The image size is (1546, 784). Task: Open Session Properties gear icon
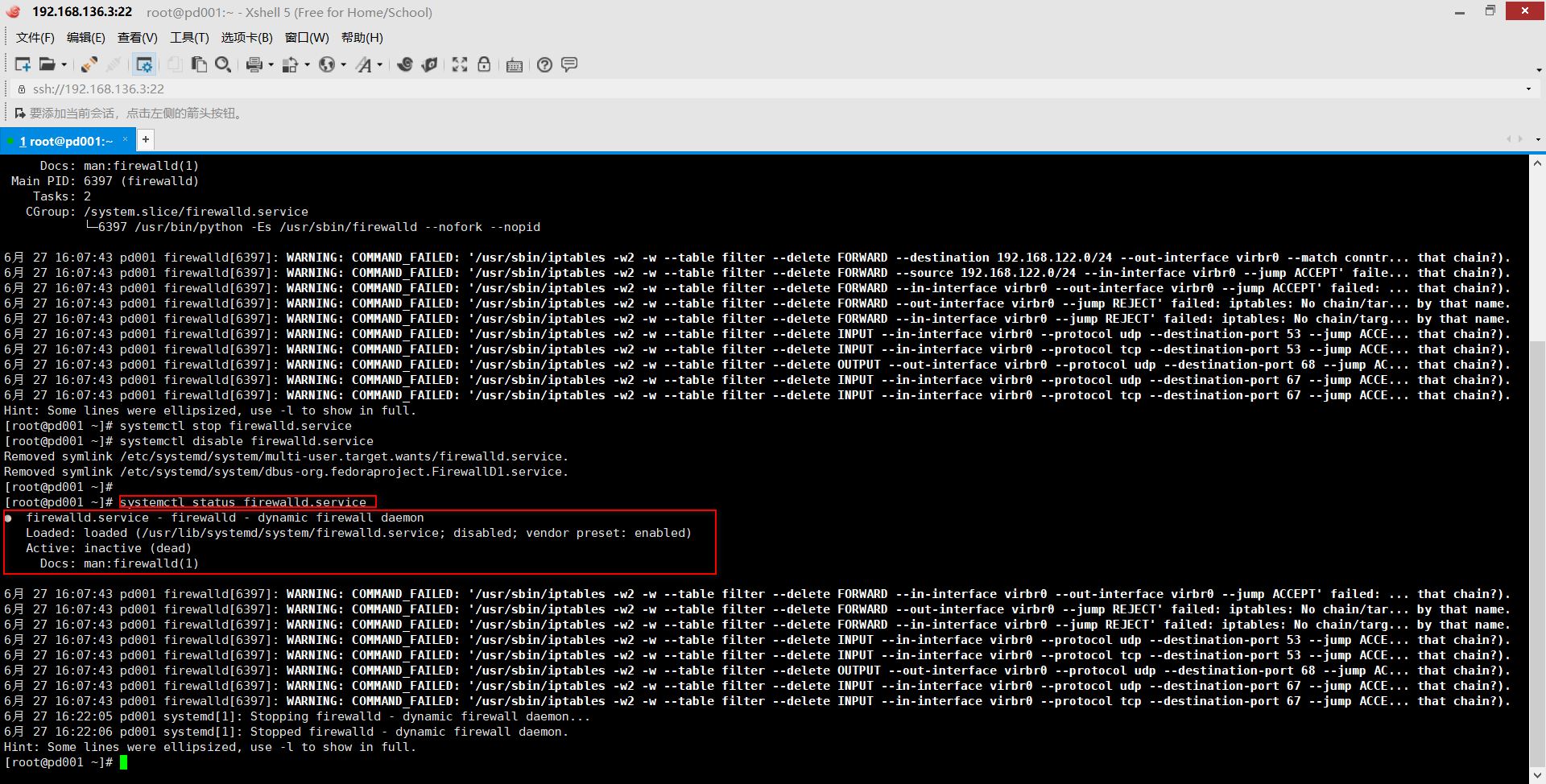coord(144,64)
